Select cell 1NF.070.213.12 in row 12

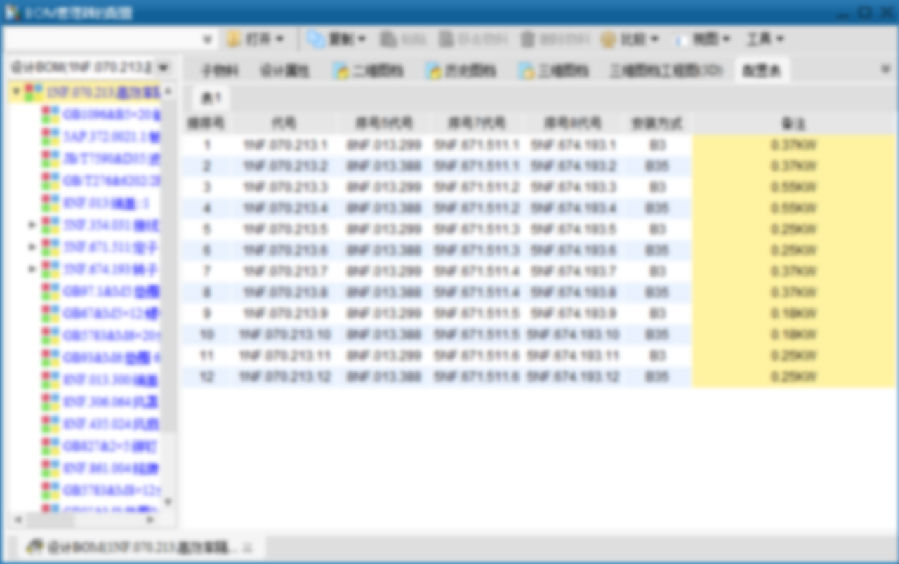285,377
